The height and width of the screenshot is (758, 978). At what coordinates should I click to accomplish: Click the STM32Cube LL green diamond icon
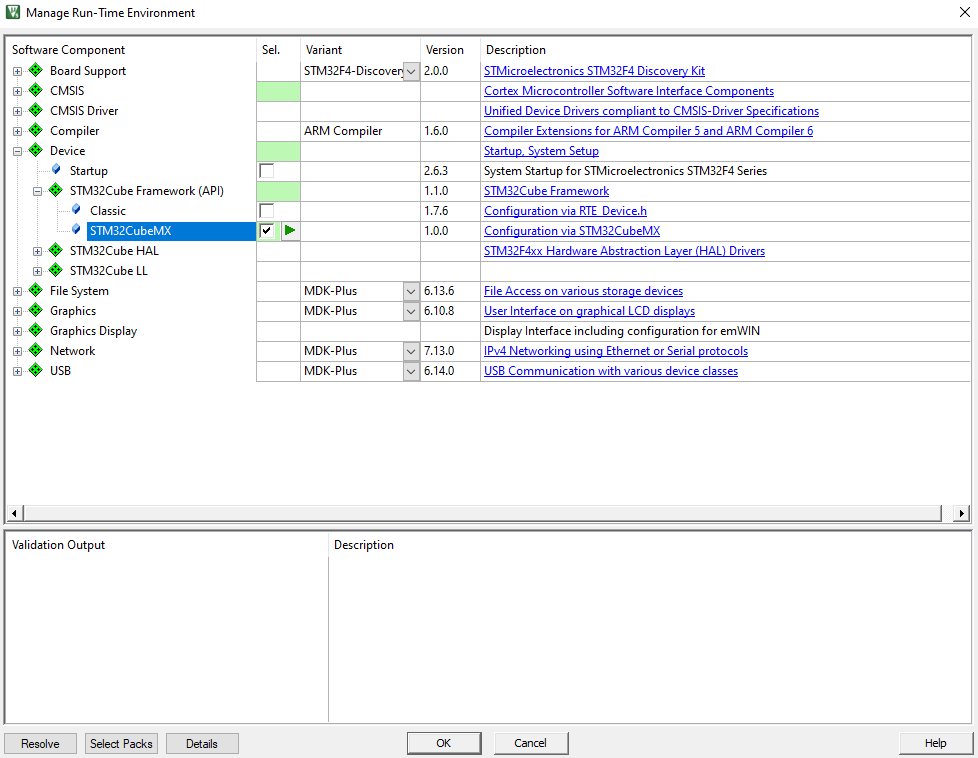point(56,270)
